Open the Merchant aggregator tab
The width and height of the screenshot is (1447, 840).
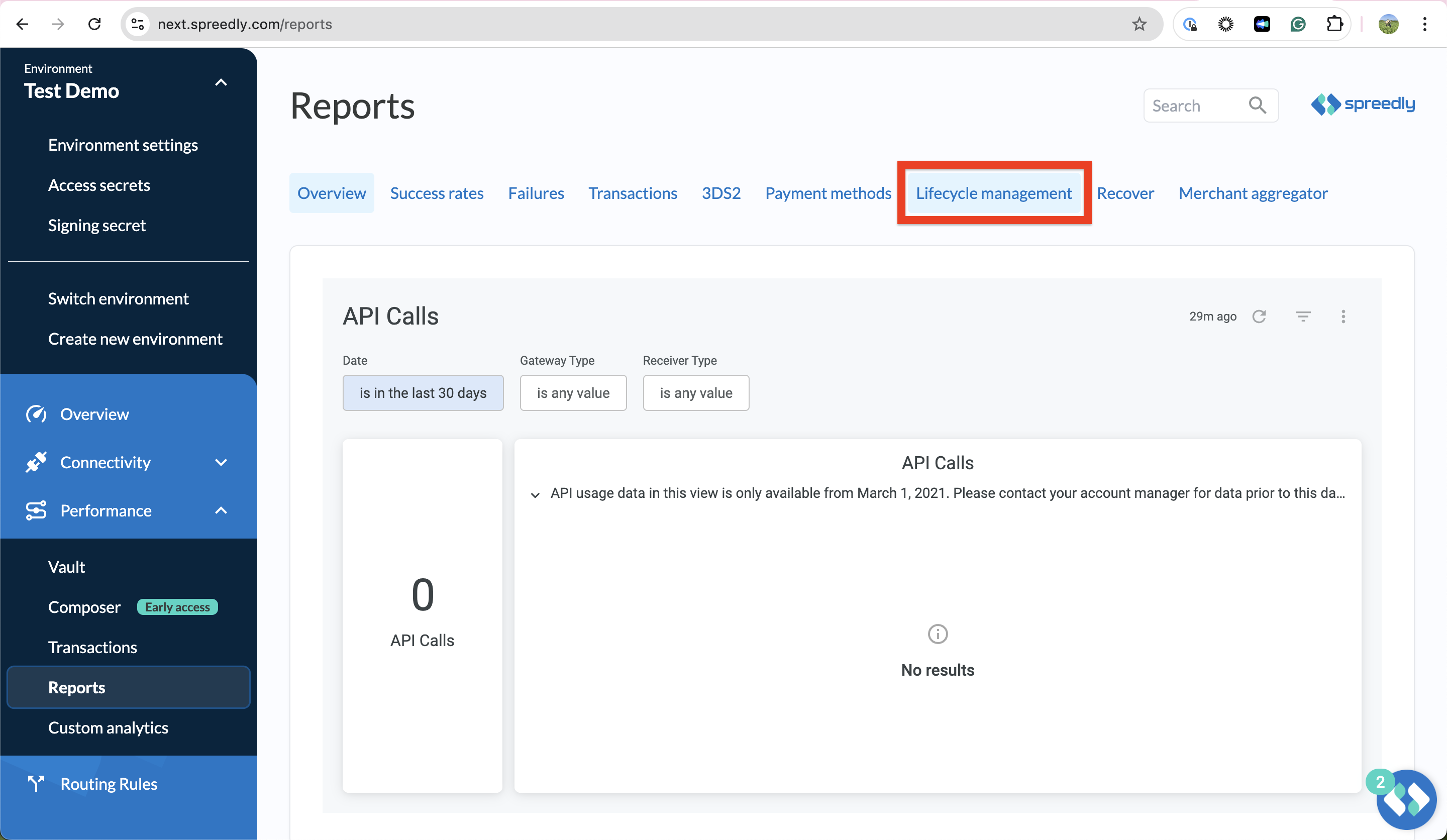point(1253,193)
